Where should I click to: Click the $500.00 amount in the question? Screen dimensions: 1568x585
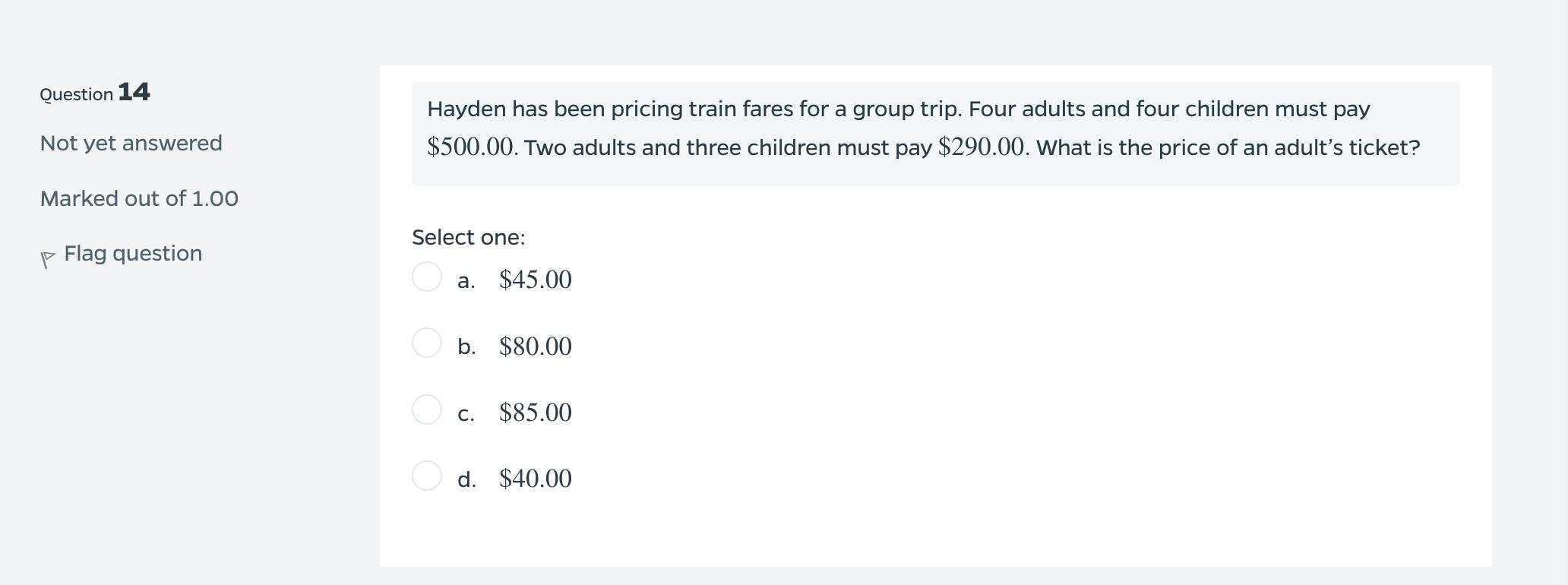pos(471,147)
